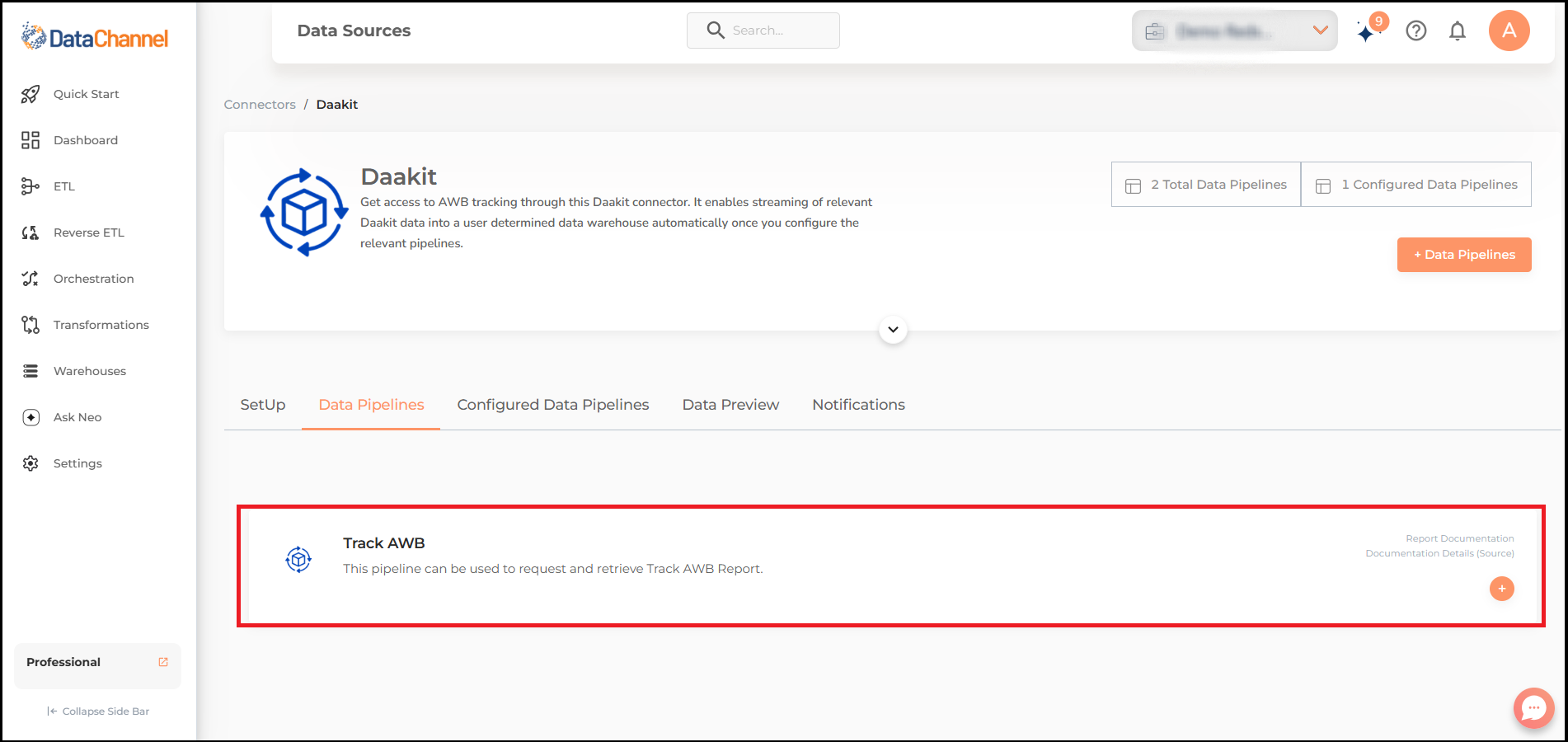Open the Ask Neo icon
Viewport: 1568px width, 742px height.
(x=31, y=417)
